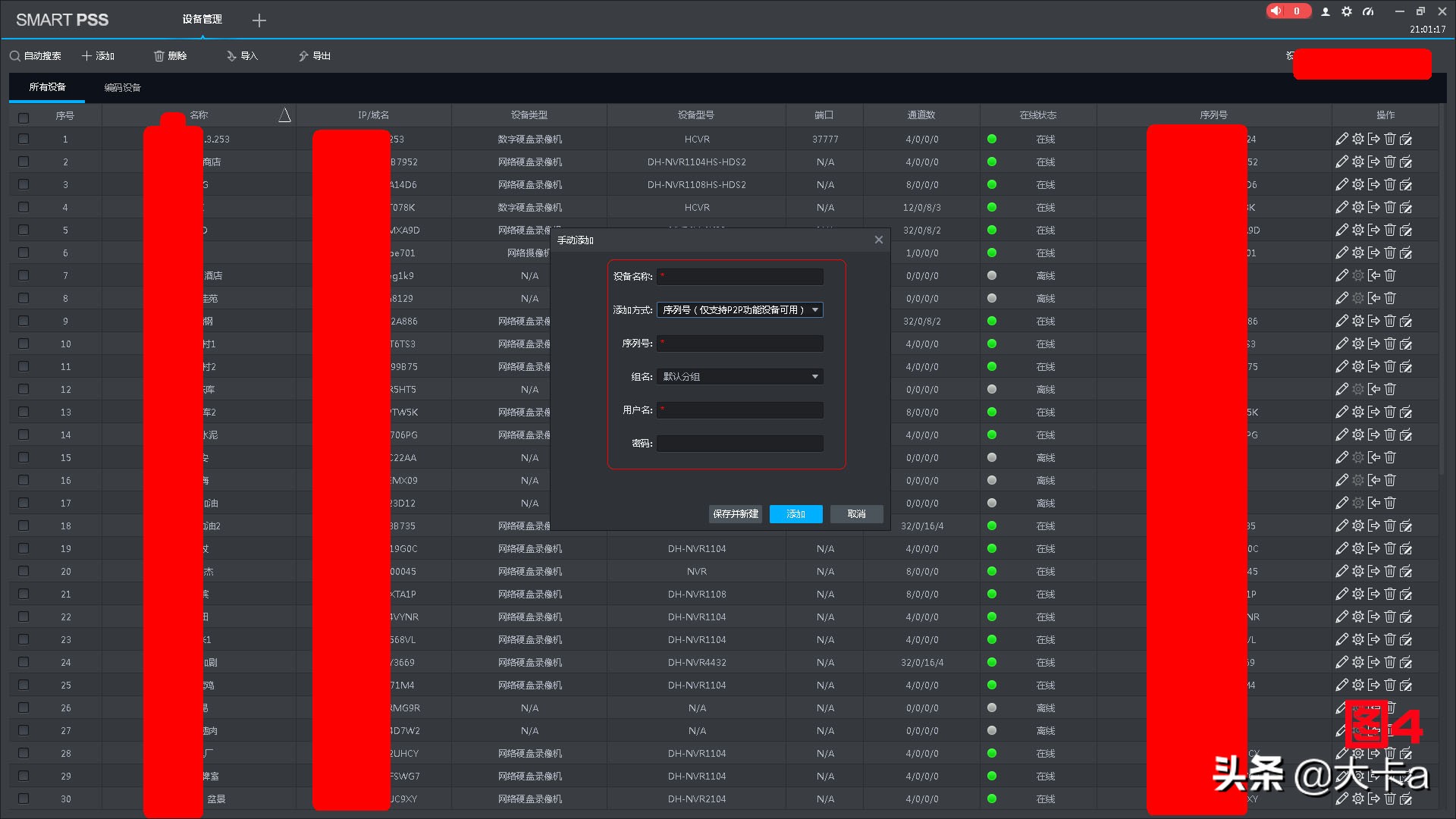Click trash icon for row 15
This screenshot has width=1456, height=819.
[x=1389, y=457]
